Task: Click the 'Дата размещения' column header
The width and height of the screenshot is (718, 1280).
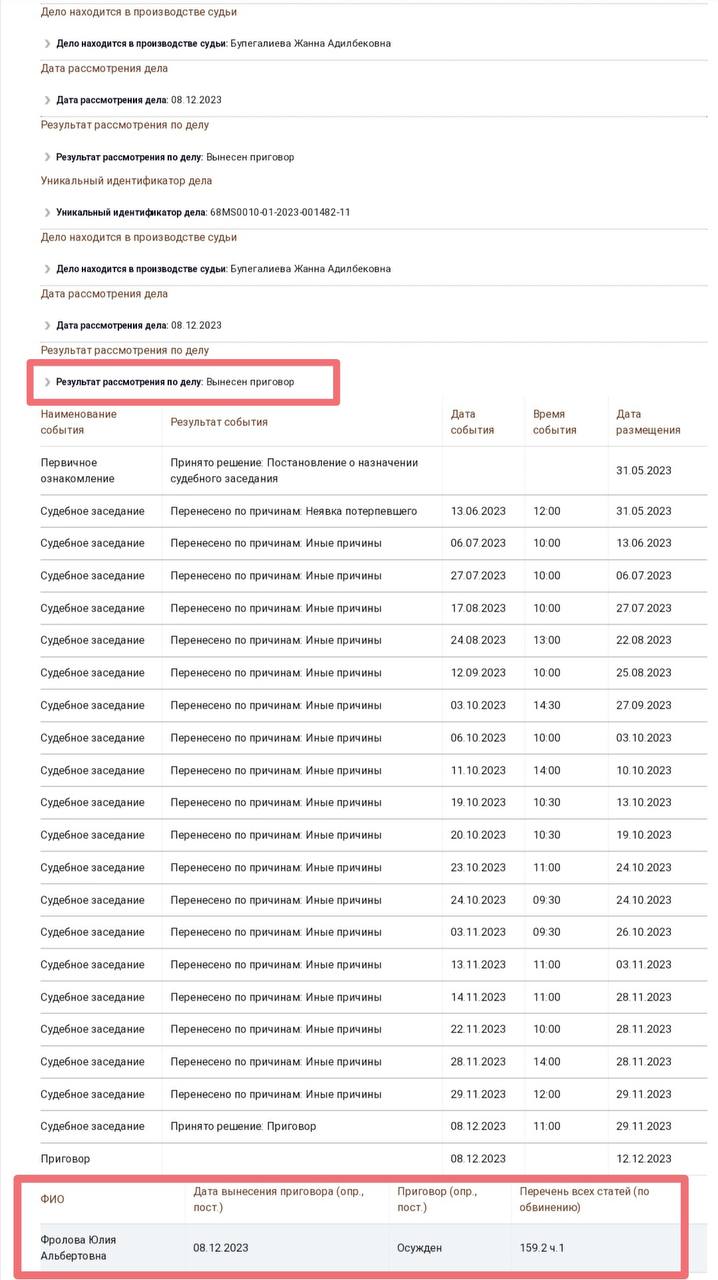Action: [648, 422]
